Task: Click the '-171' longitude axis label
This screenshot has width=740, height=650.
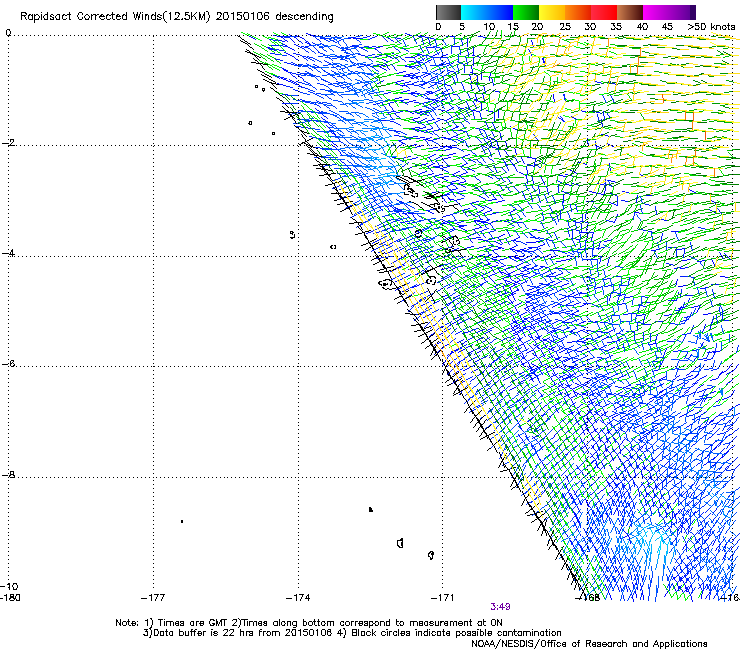Action: click(443, 598)
